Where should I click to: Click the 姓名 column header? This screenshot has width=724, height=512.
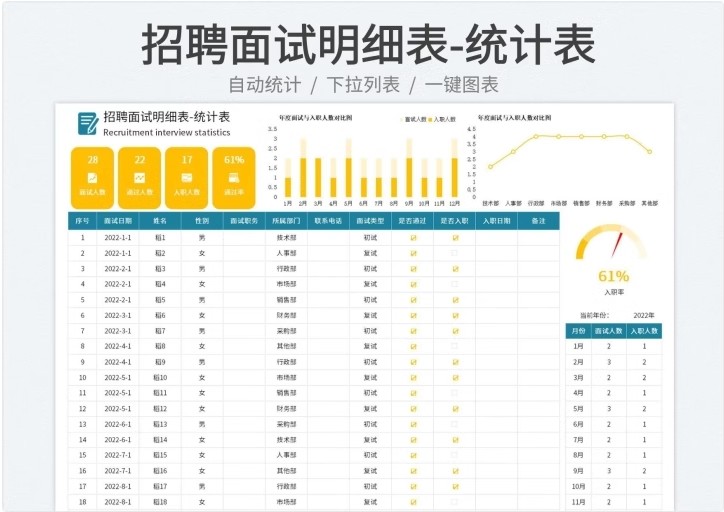[x=160, y=221]
